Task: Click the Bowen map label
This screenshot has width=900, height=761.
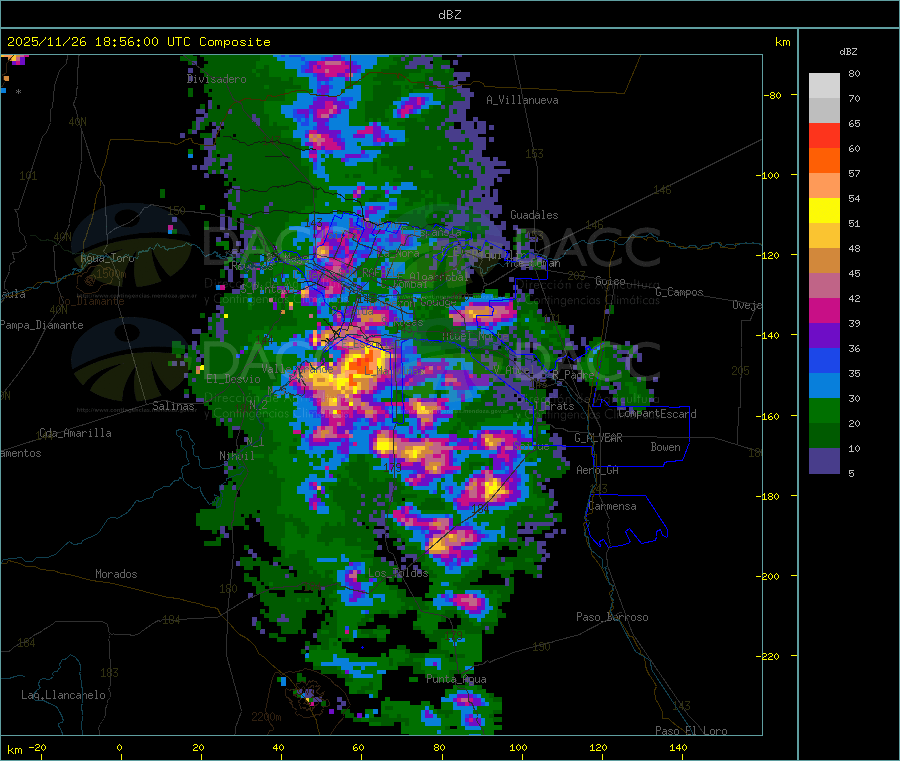Action: (666, 448)
